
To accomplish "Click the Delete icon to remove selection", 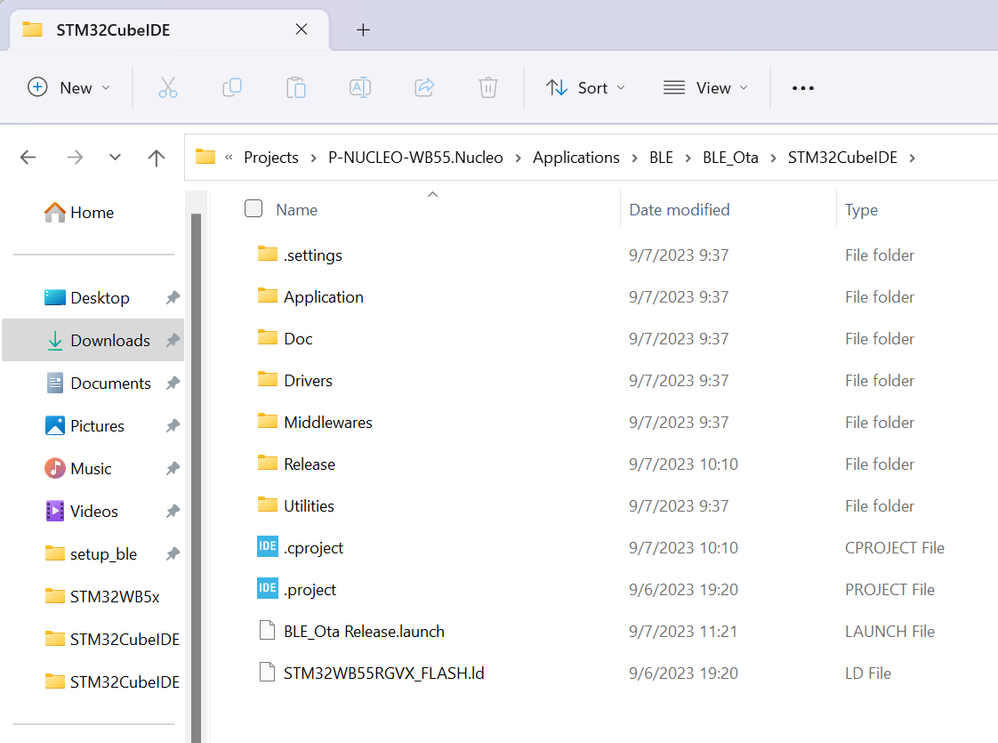I will (488, 88).
